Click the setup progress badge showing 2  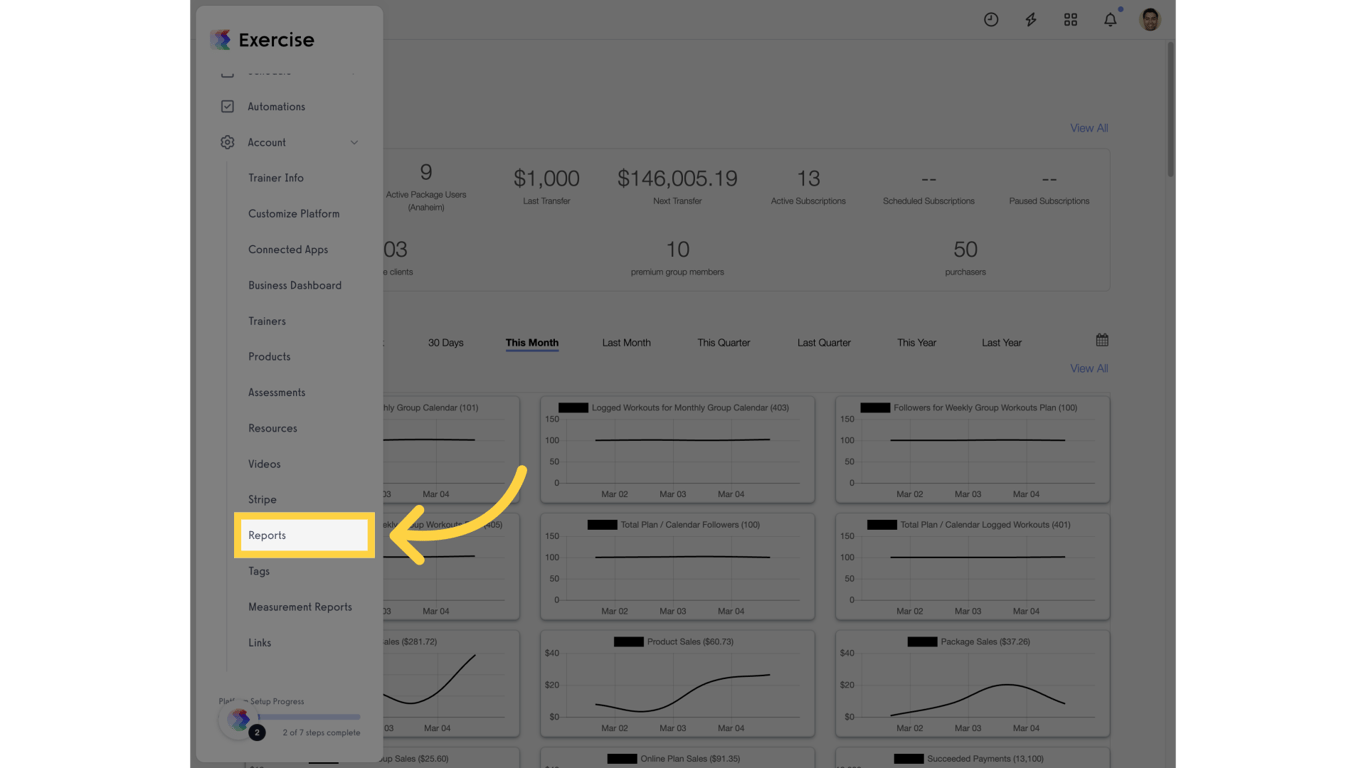(x=257, y=732)
